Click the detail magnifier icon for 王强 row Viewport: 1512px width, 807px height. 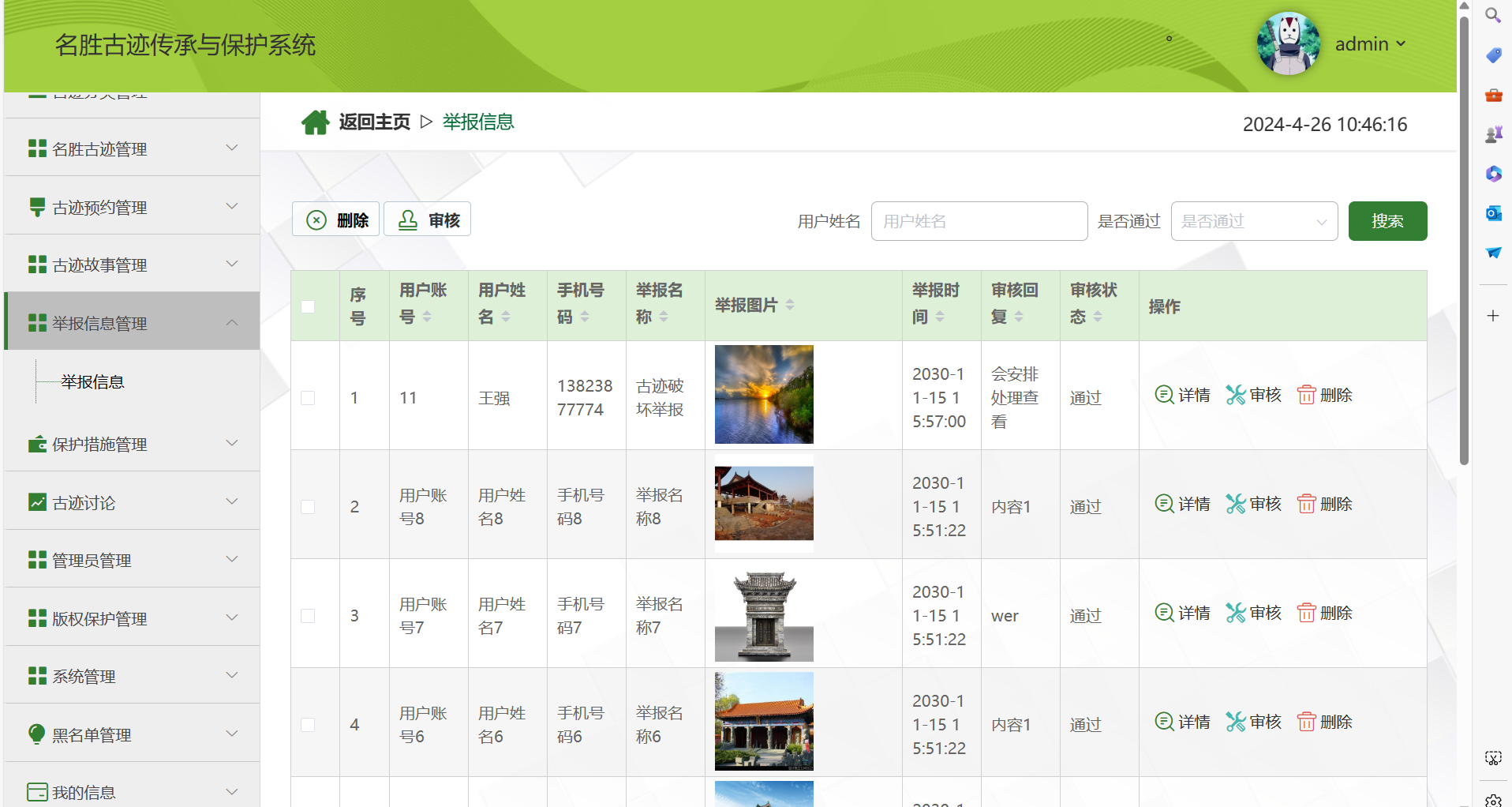coord(1164,394)
